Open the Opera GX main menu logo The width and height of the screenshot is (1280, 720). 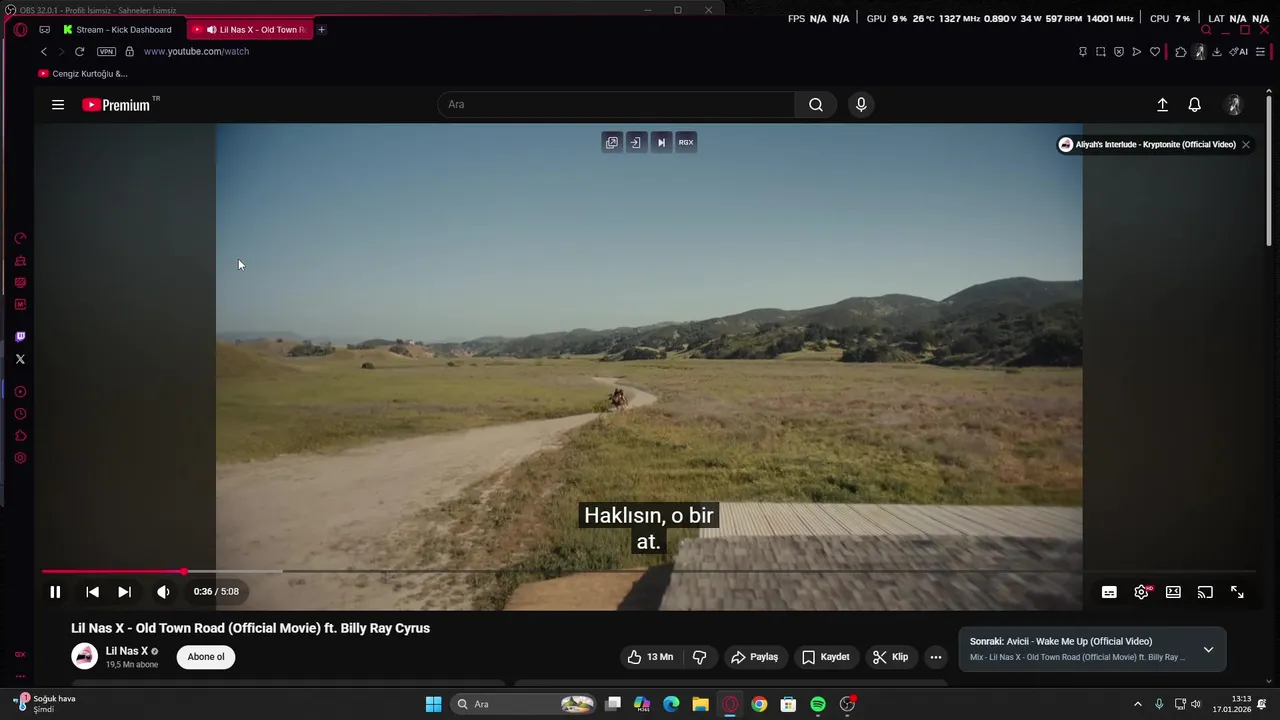[20, 30]
